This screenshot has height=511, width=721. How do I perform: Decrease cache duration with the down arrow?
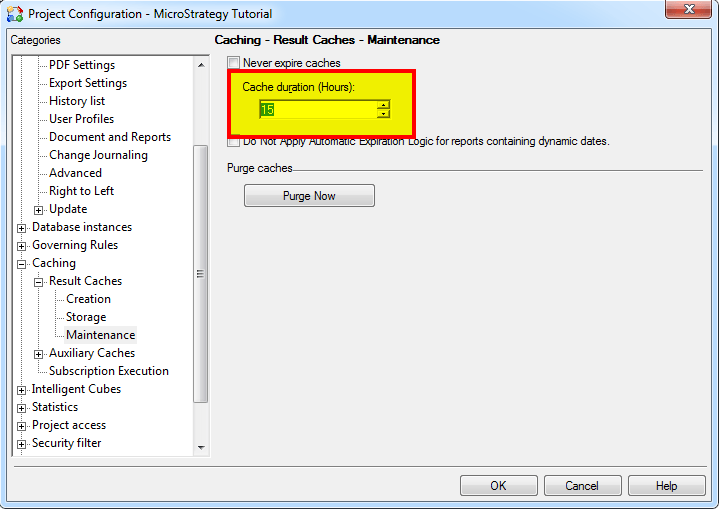coord(383,114)
